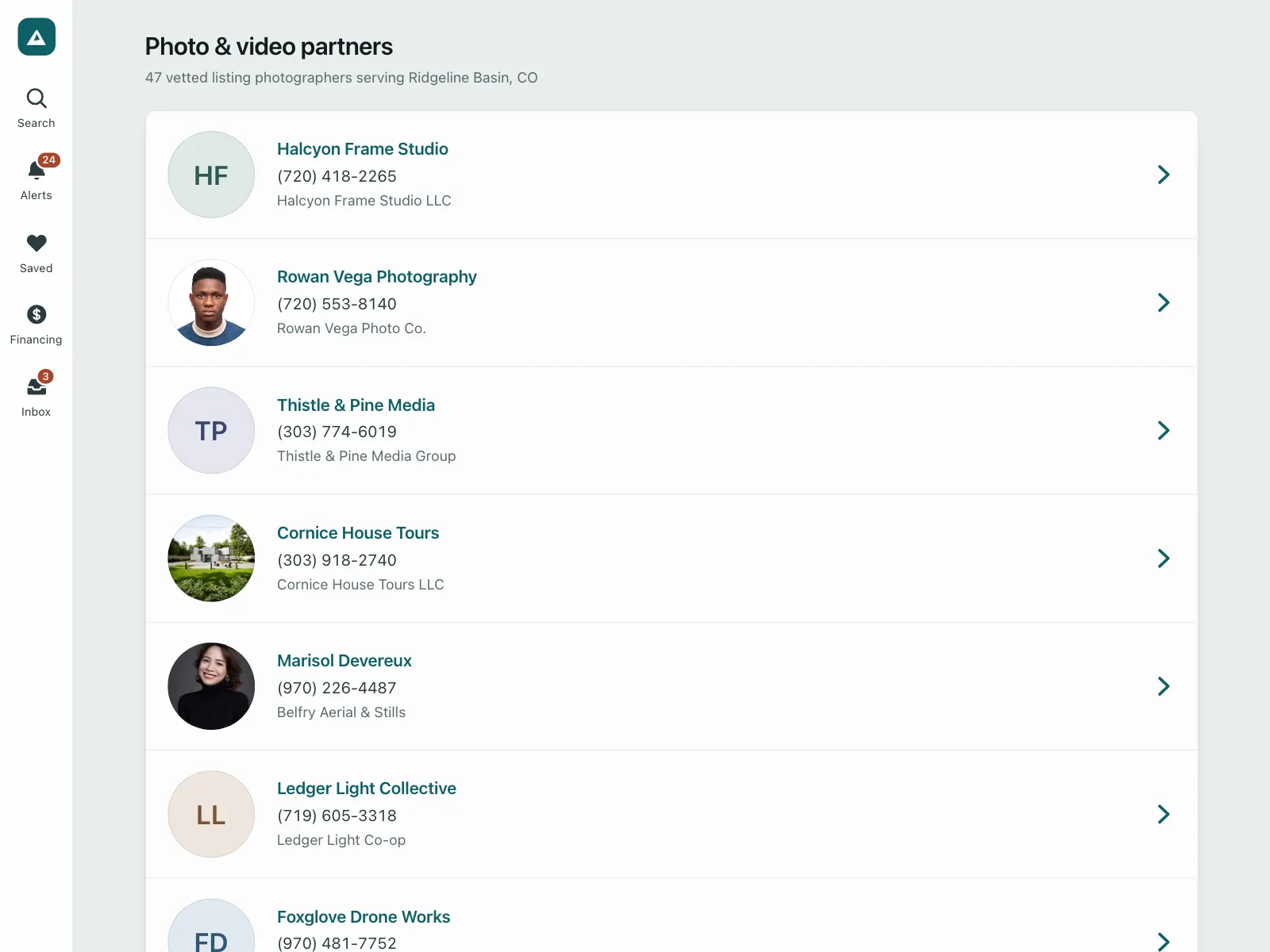This screenshot has width=1270, height=952.
Task: Click Rowan Vega's profile photo
Action: tap(211, 302)
